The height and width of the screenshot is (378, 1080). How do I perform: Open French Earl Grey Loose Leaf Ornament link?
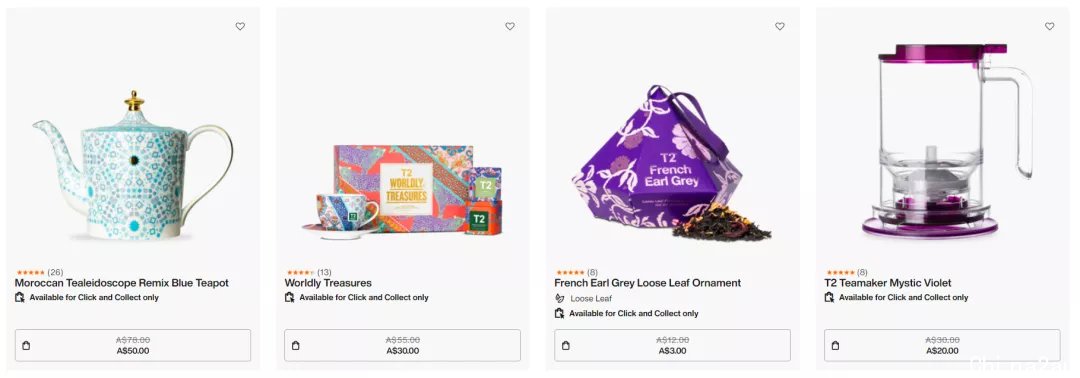point(647,283)
